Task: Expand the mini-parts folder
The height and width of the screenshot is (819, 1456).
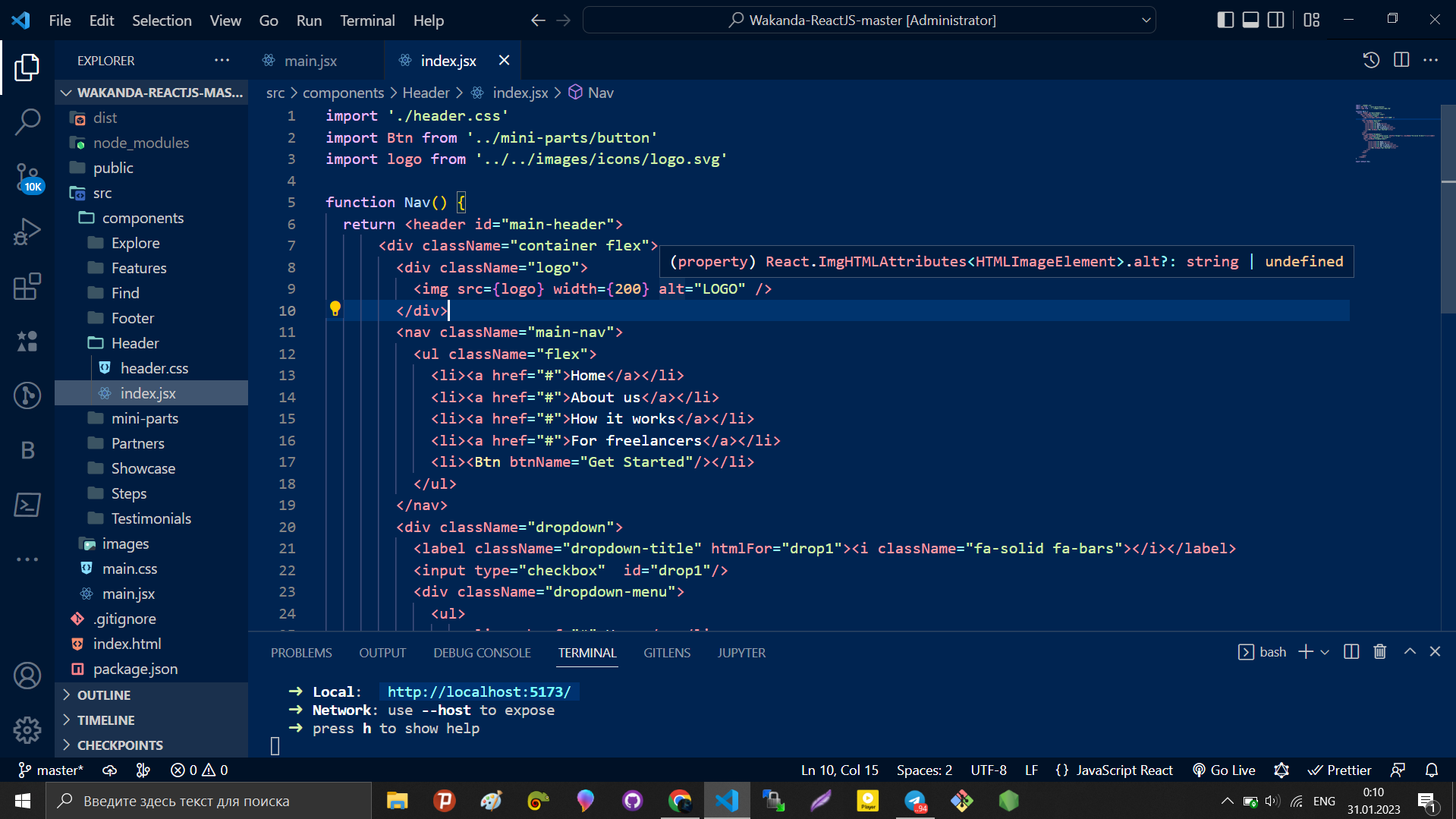Action: coord(152,418)
